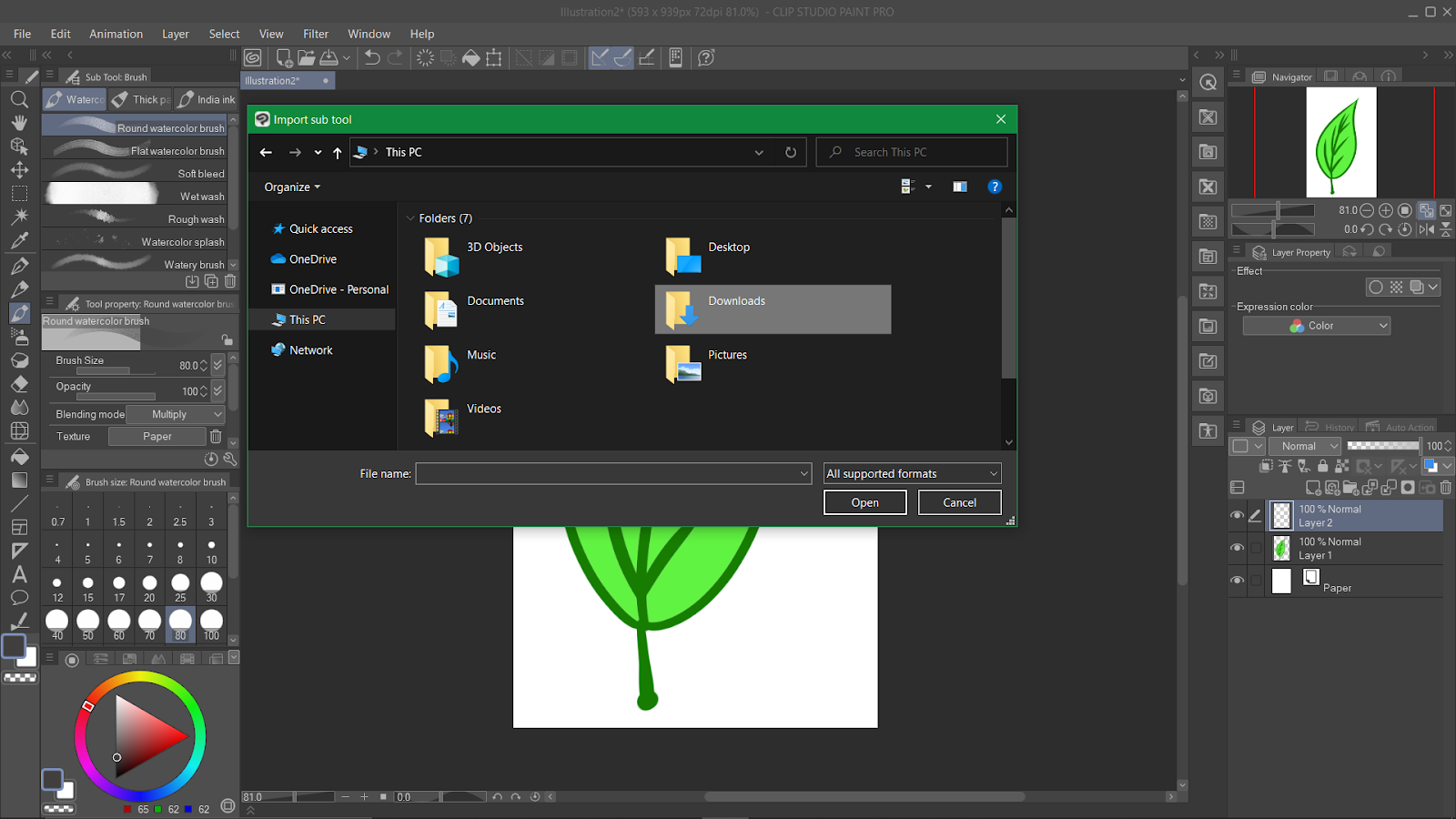Toggle Clip to Layer Below icon
Screen dimensions: 1456x819
1266,466
